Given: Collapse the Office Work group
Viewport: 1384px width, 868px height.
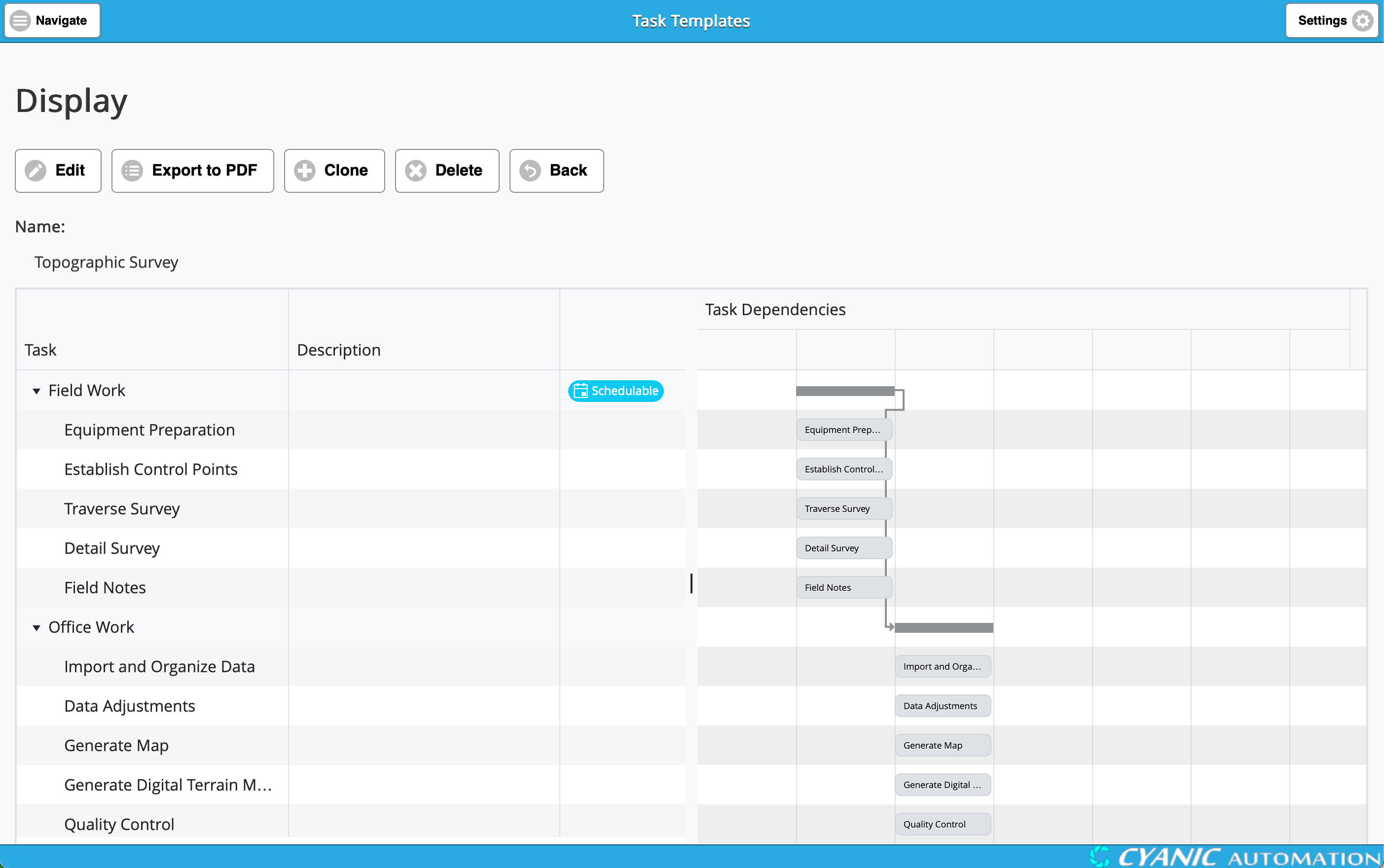Looking at the screenshot, I should coord(36,627).
